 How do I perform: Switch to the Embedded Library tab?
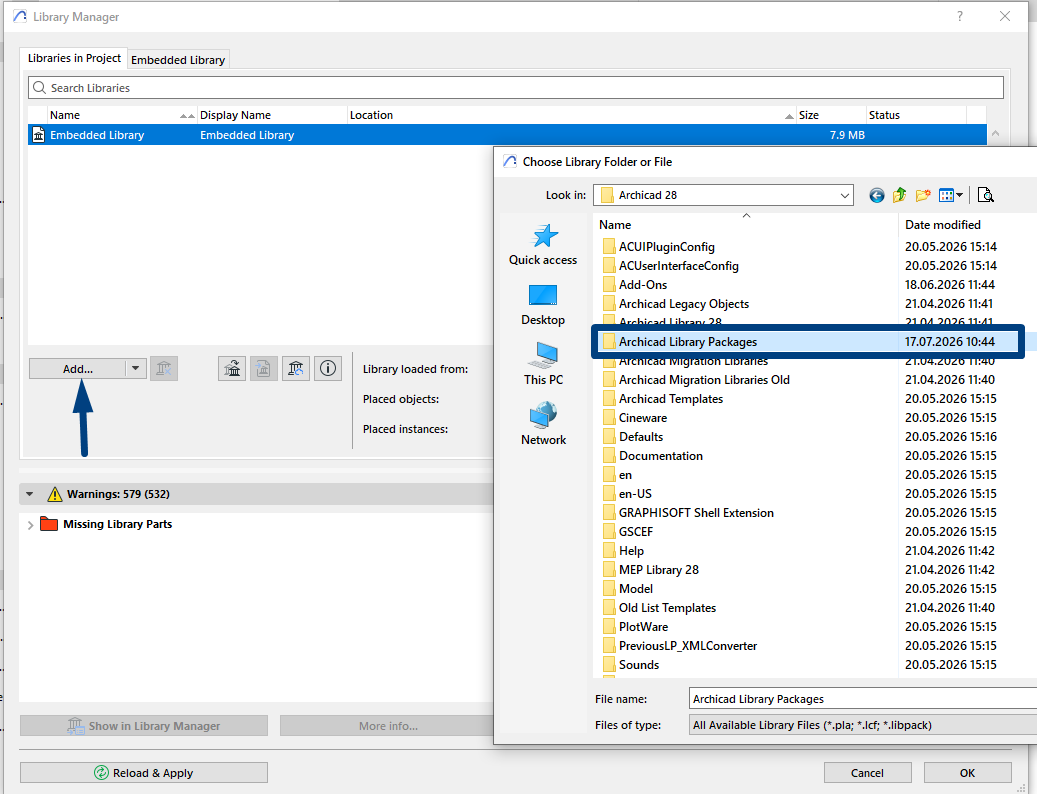click(178, 60)
